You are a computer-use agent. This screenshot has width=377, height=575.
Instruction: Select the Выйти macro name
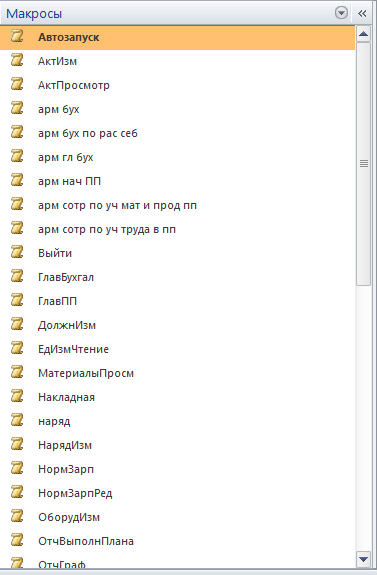point(55,253)
